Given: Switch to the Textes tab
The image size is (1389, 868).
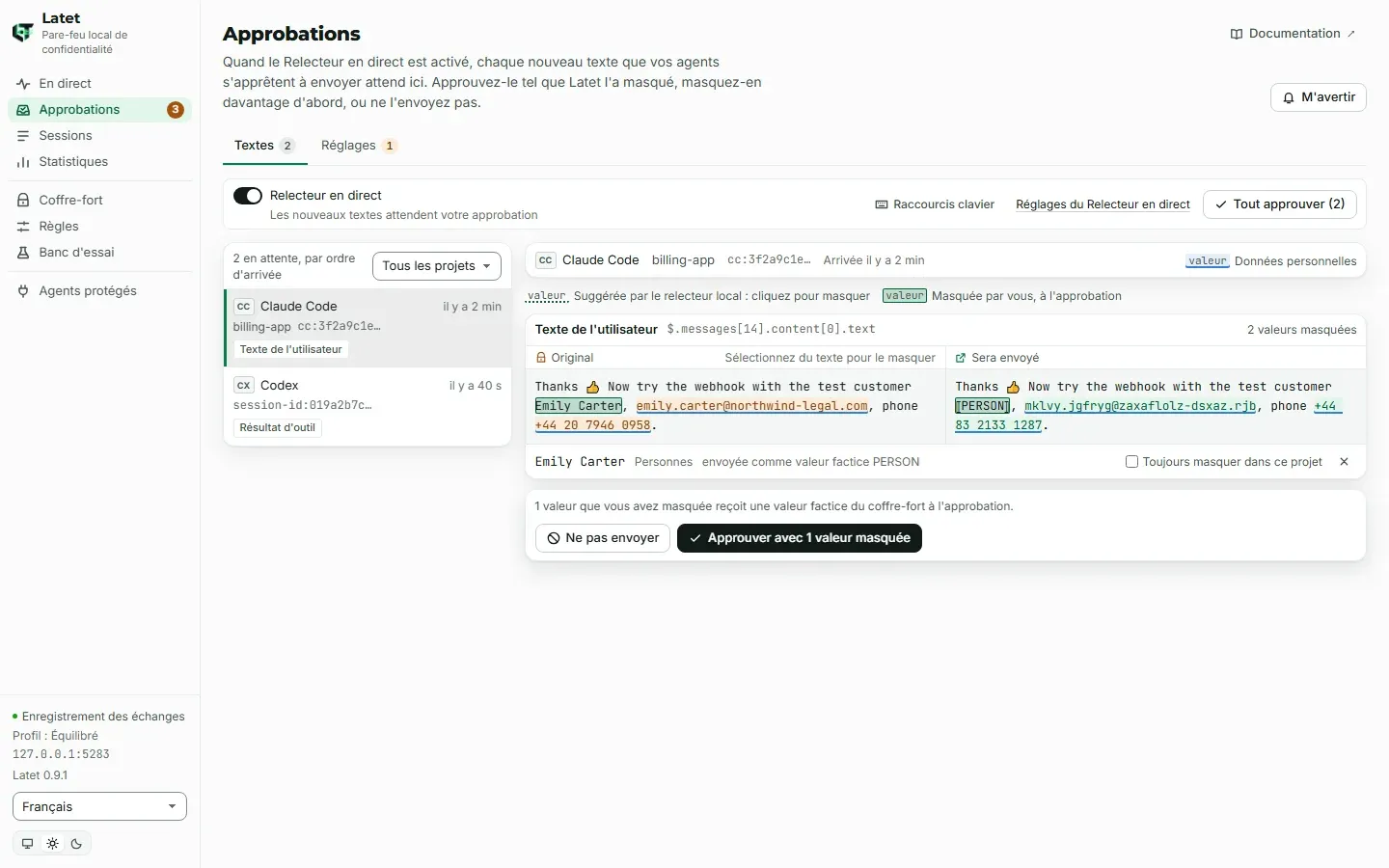Looking at the screenshot, I should (264, 146).
